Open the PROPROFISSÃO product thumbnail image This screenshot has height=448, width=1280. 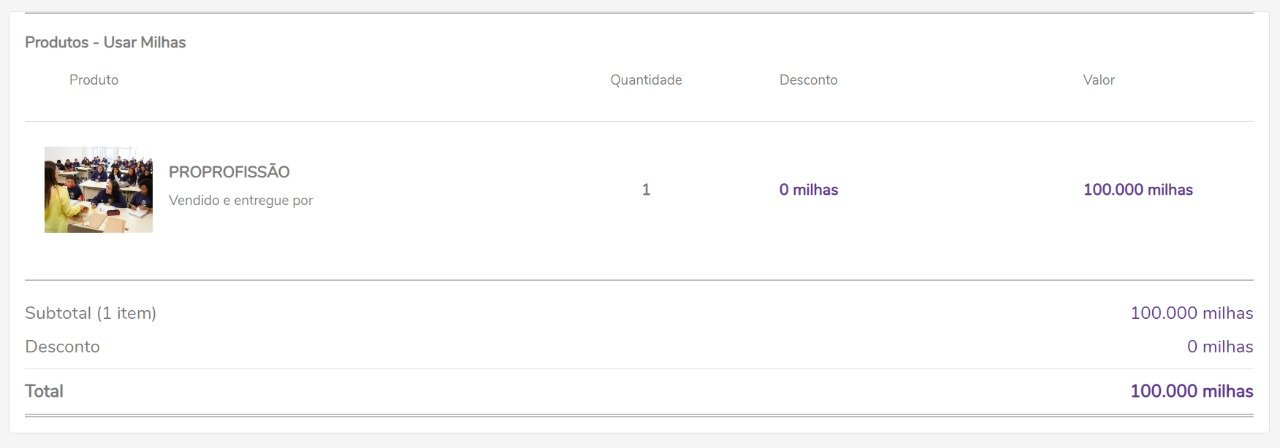coord(98,190)
